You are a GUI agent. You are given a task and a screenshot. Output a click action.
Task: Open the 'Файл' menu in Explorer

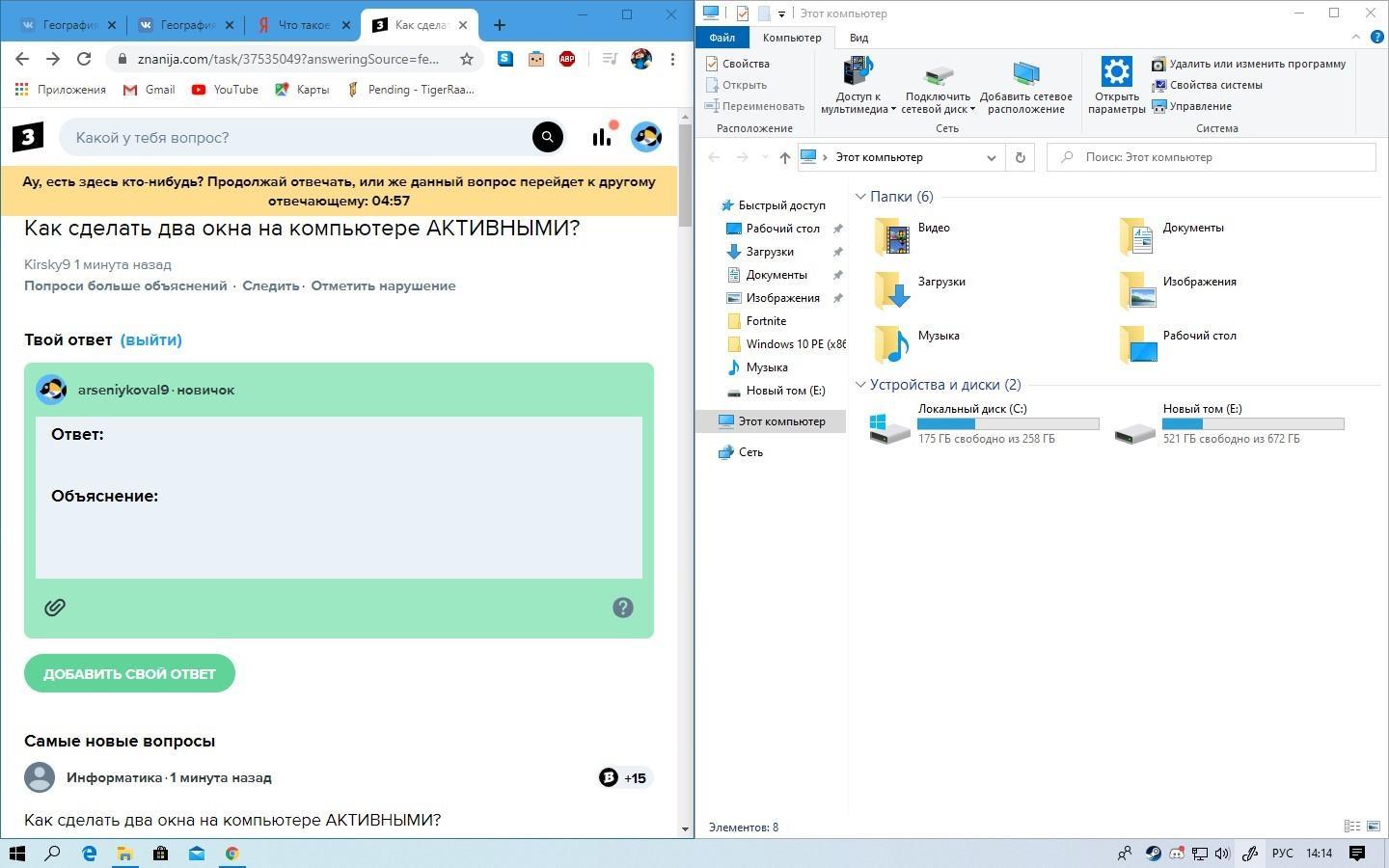click(x=722, y=38)
